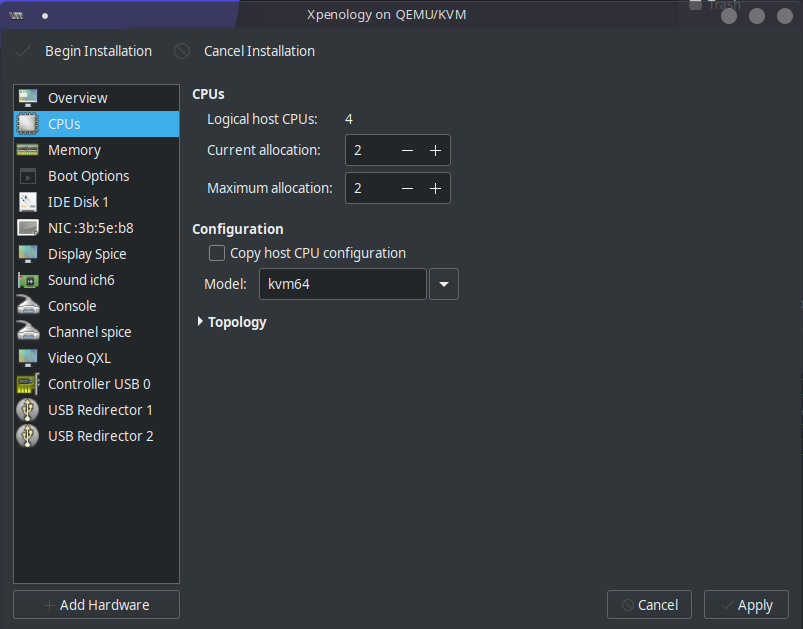Select Console entry in hardware list
Image resolution: width=803 pixels, height=629 pixels.
click(x=96, y=306)
